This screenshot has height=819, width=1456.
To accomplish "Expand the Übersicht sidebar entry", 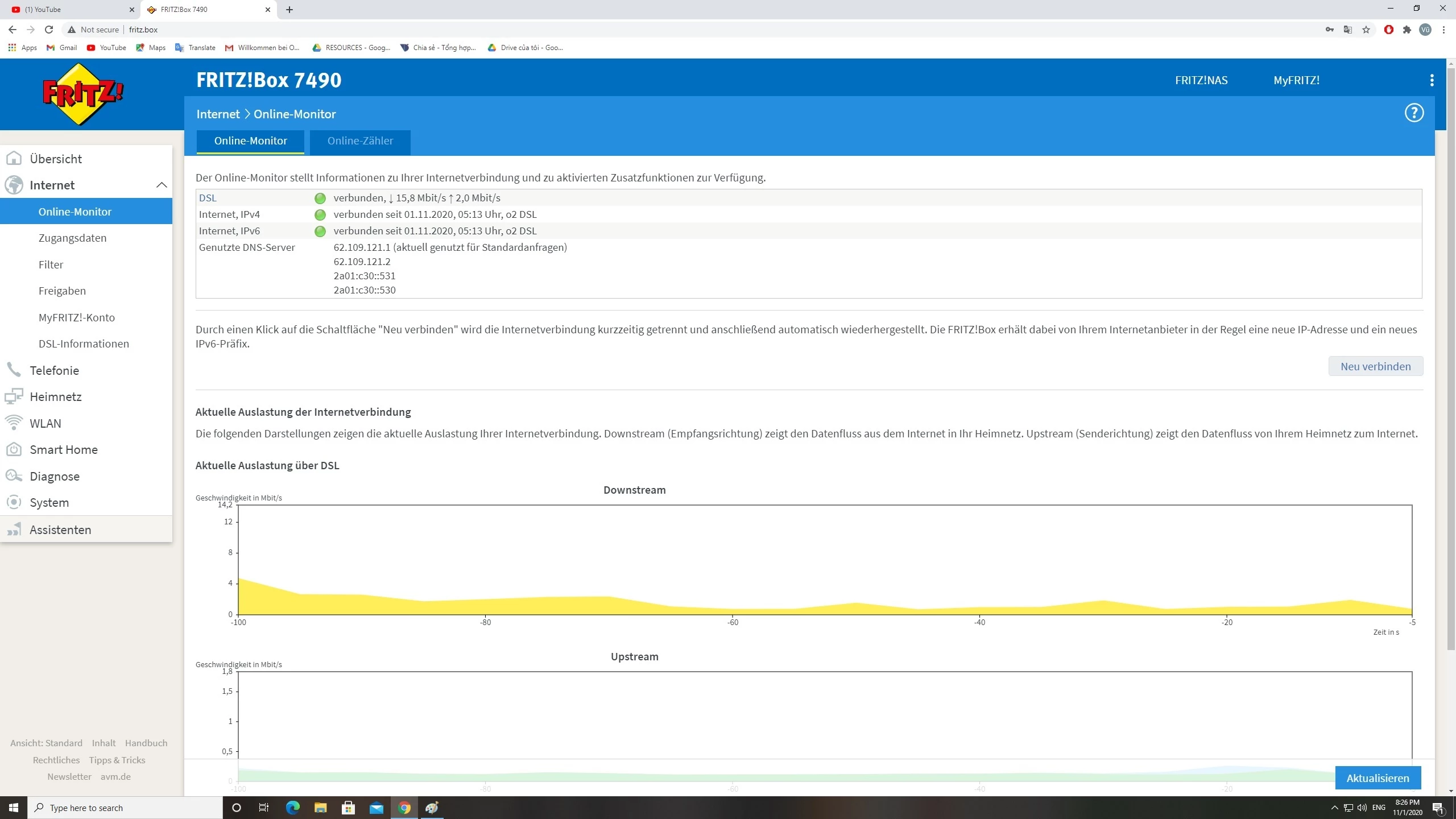I will coord(56,159).
